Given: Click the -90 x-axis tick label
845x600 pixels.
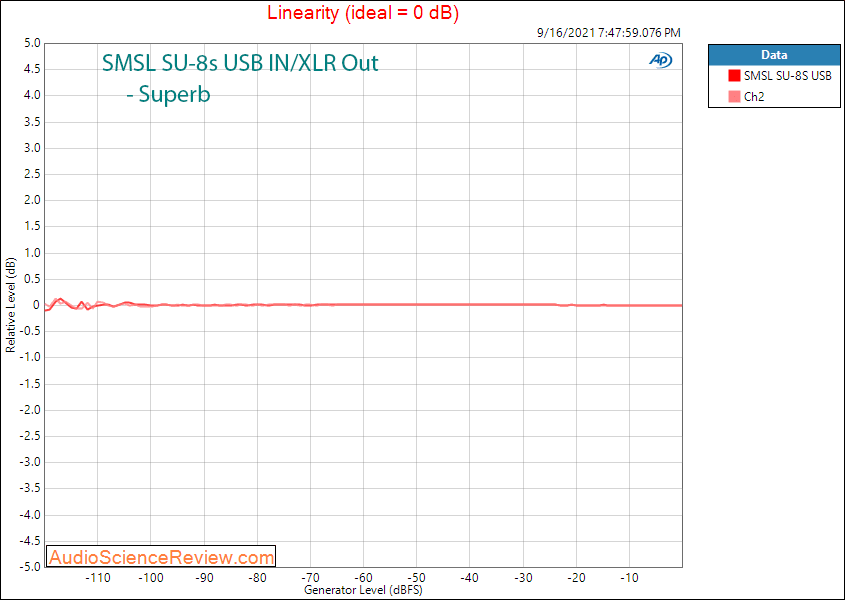Looking at the screenshot, I should pyautogui.click(x=204, y=578).
